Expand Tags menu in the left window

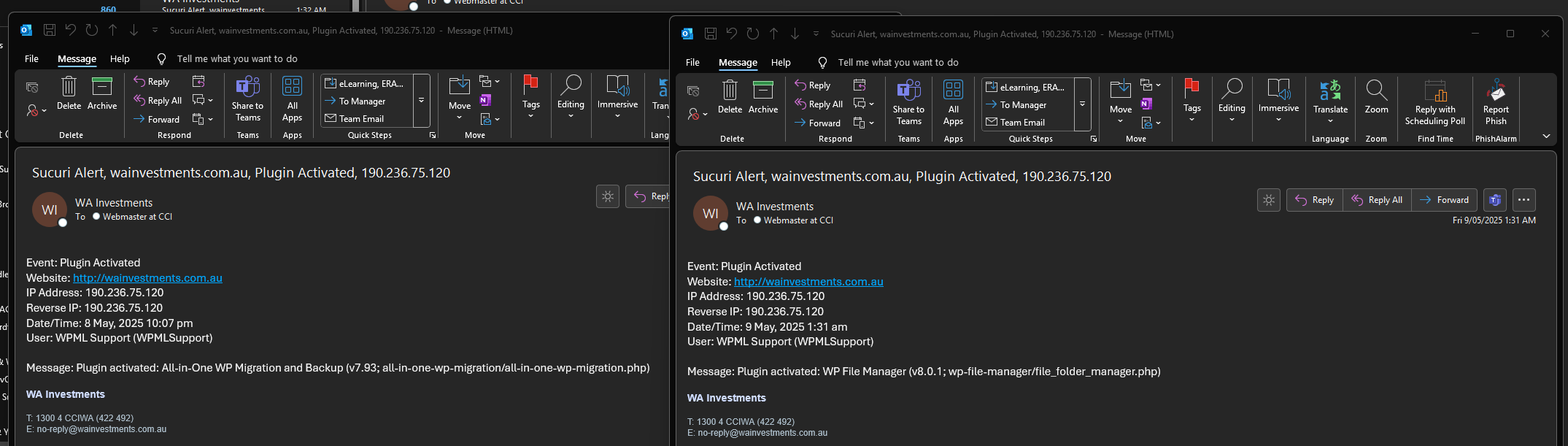(x=531, y=97)
